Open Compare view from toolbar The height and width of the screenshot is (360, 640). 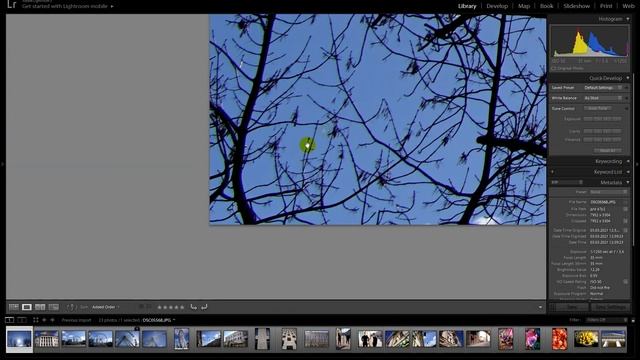click(40, 307)
